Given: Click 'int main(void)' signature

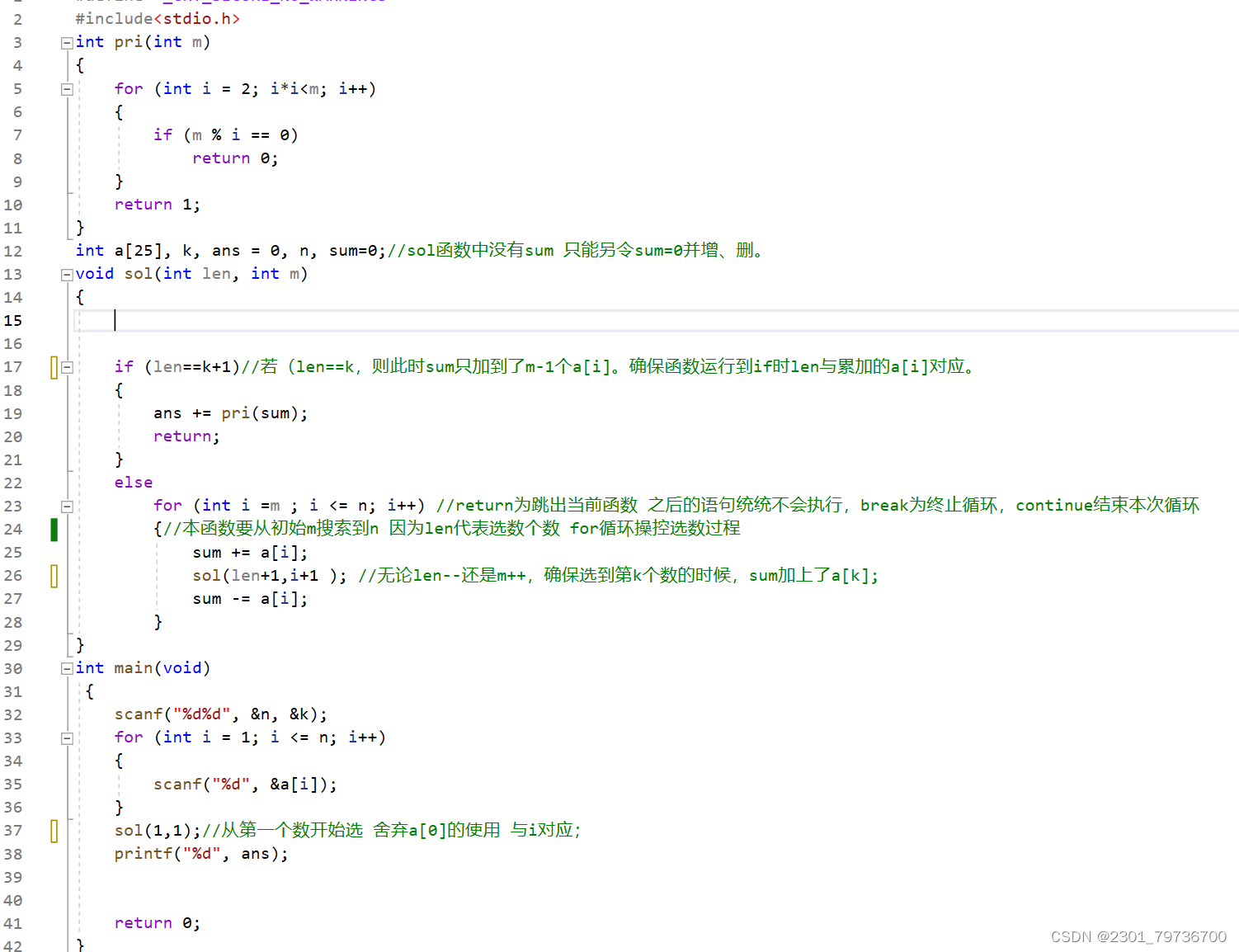Looking at the screenshot, I should click(x=143, y=668).
